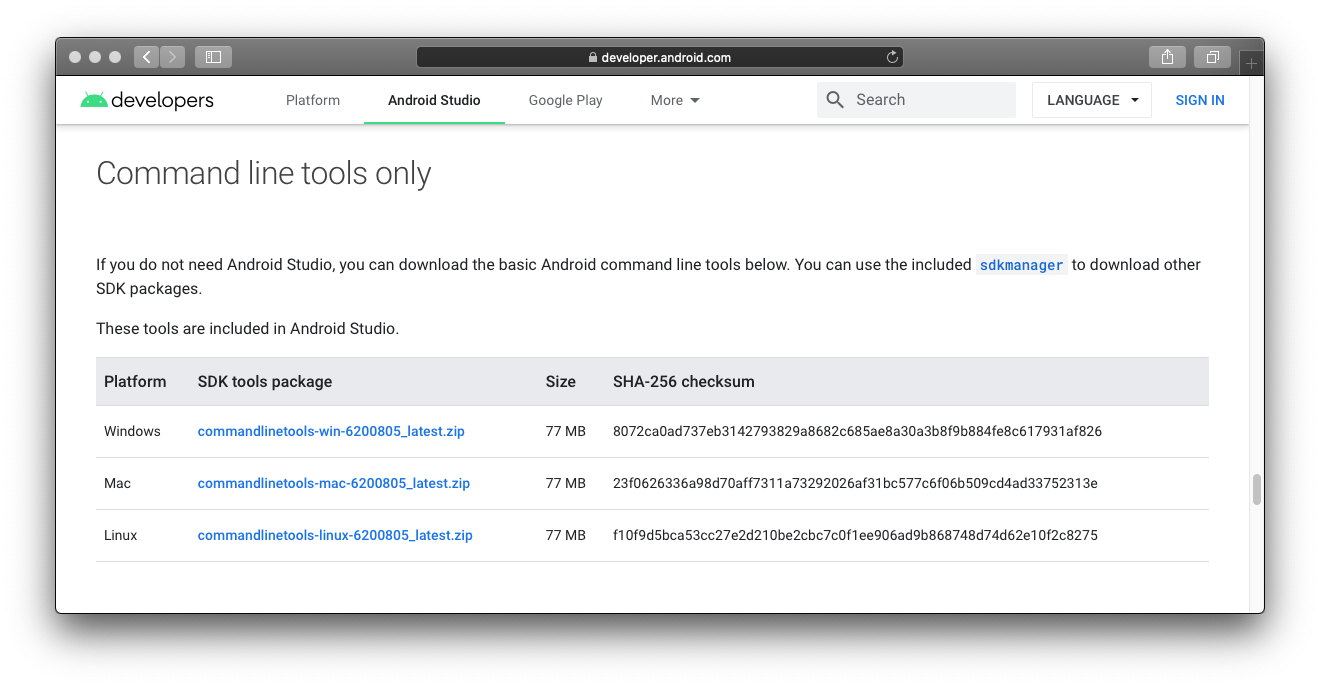1320x687 pixels.
Task: Show all tabs overview icon
Action: (x=1212, y=57)
